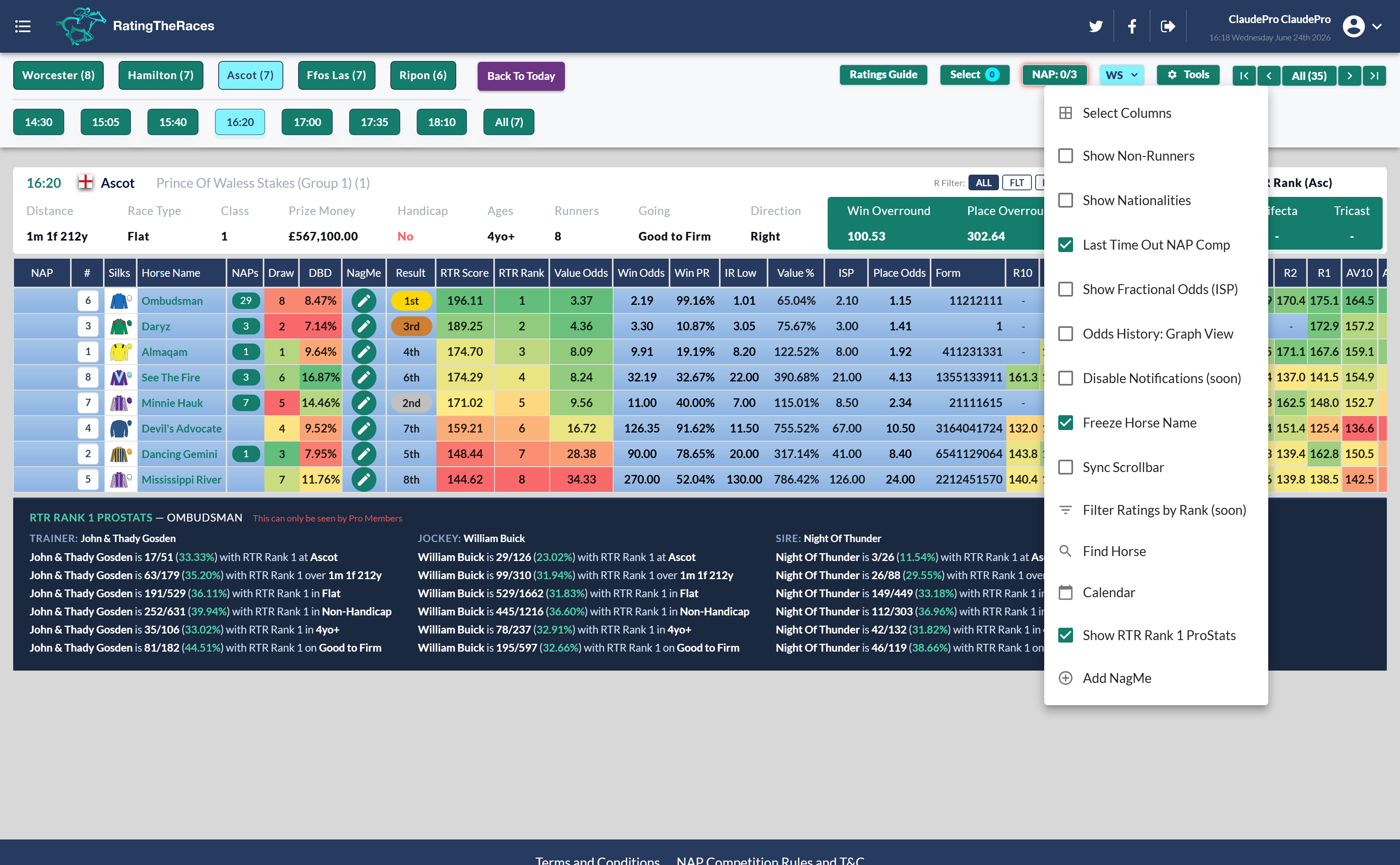Click the logout arrow icon
Screen dimensions: 1400x865
point(1168,26)
